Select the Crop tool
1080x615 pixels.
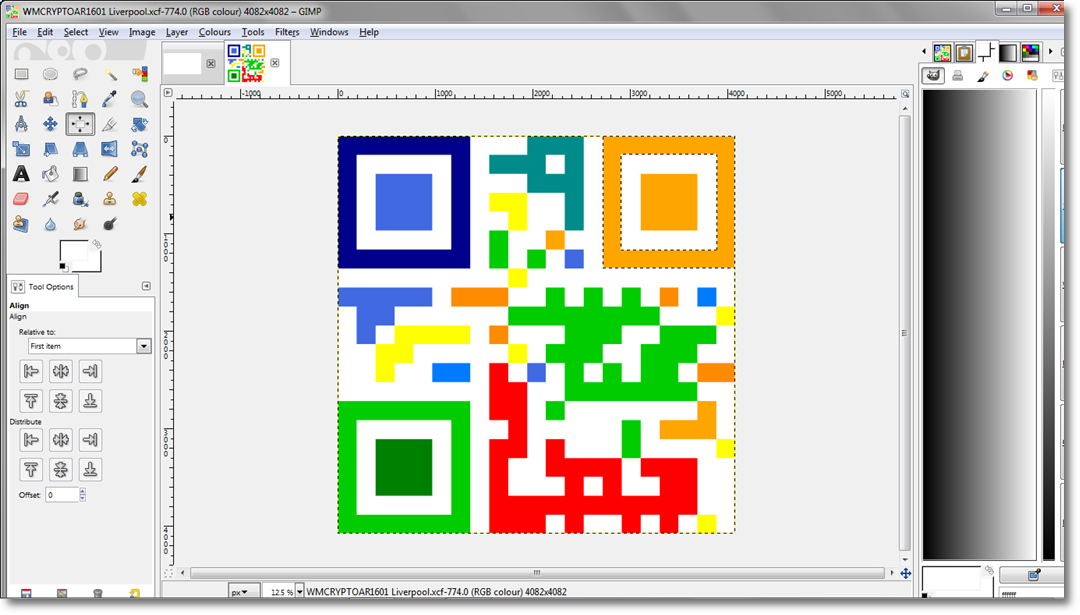click(x=110, y=124)
